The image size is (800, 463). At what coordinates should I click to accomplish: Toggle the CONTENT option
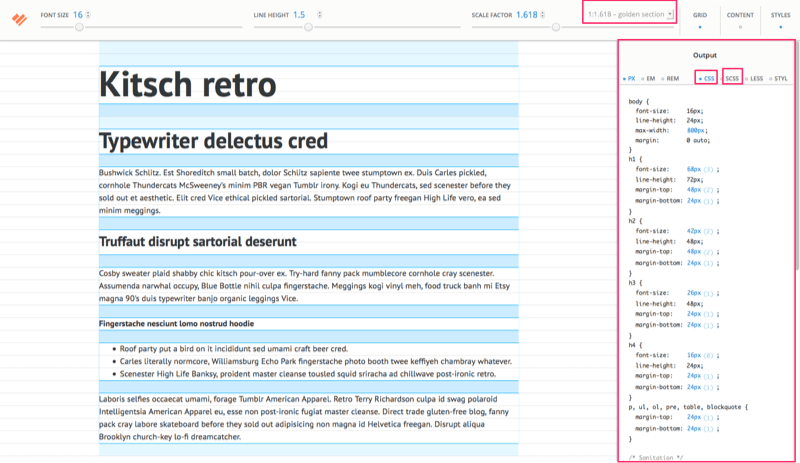pyautogui.click(x=740, y=20)
